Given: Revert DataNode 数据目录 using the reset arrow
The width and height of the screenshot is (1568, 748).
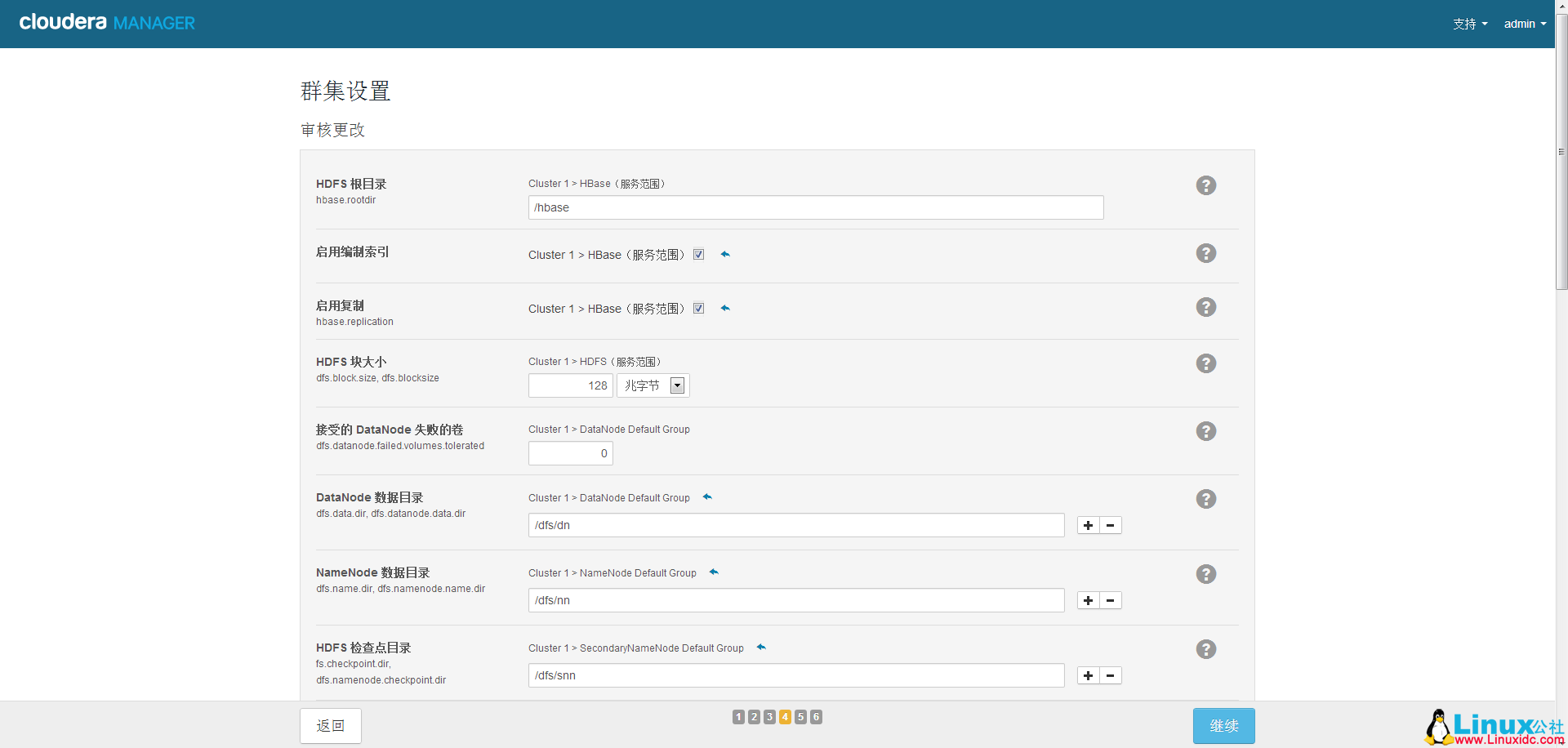Looking at the screenshot, I should (x=707, y=497).
